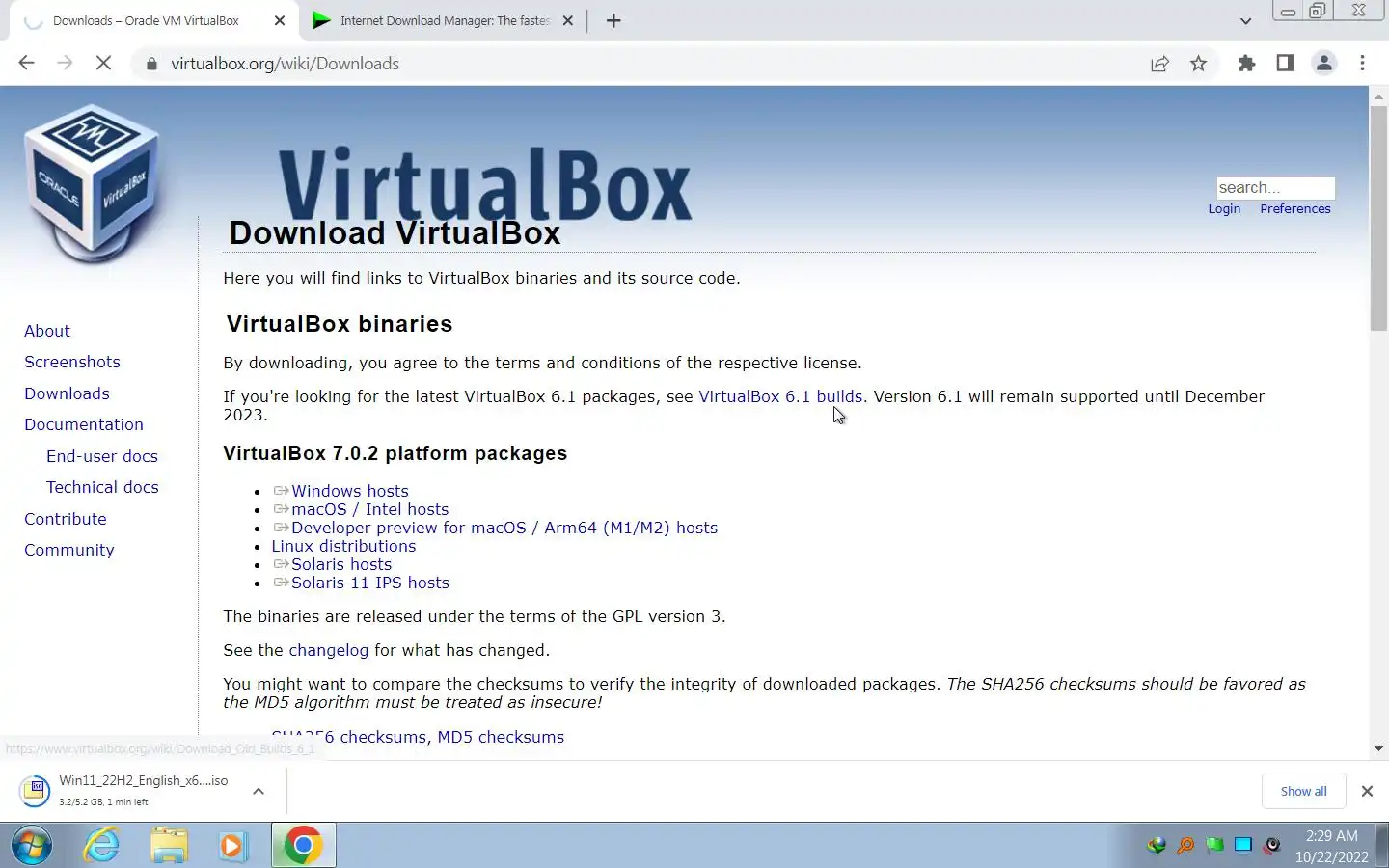Click the page vertical scrollbar thumb
Screen dimensions: 1389x868
[1378, 217]
